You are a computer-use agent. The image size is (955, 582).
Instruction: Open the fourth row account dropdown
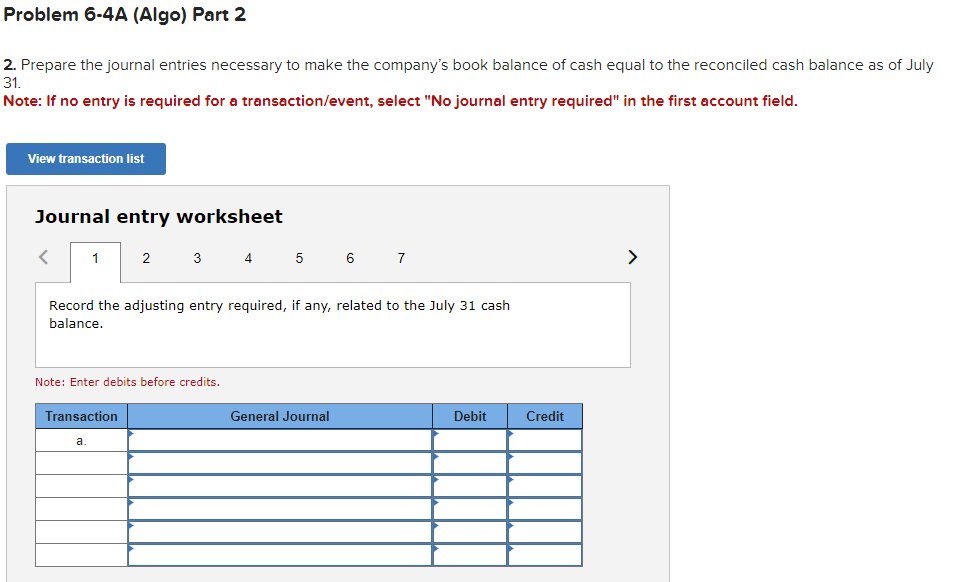click(x=280, y=509)
